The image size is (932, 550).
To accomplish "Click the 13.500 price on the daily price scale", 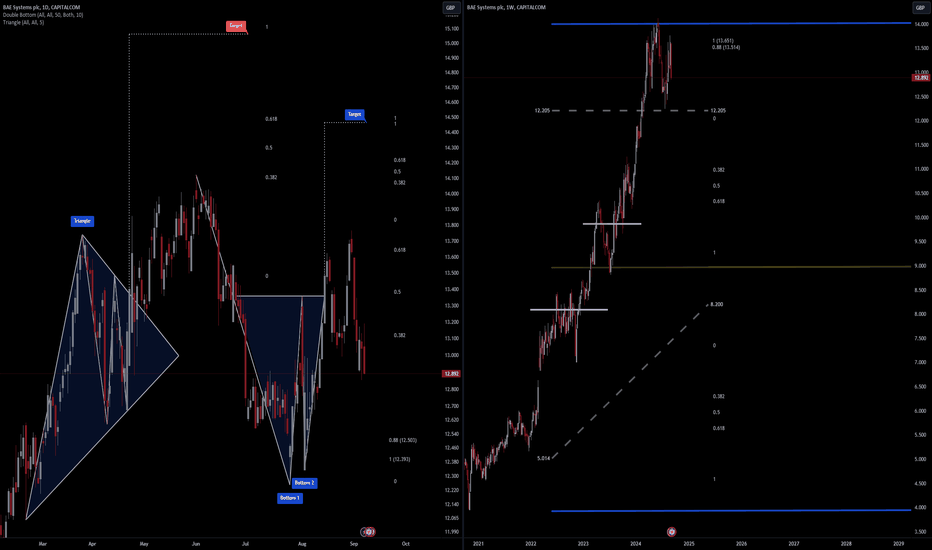I will click(x=452, y=274).
